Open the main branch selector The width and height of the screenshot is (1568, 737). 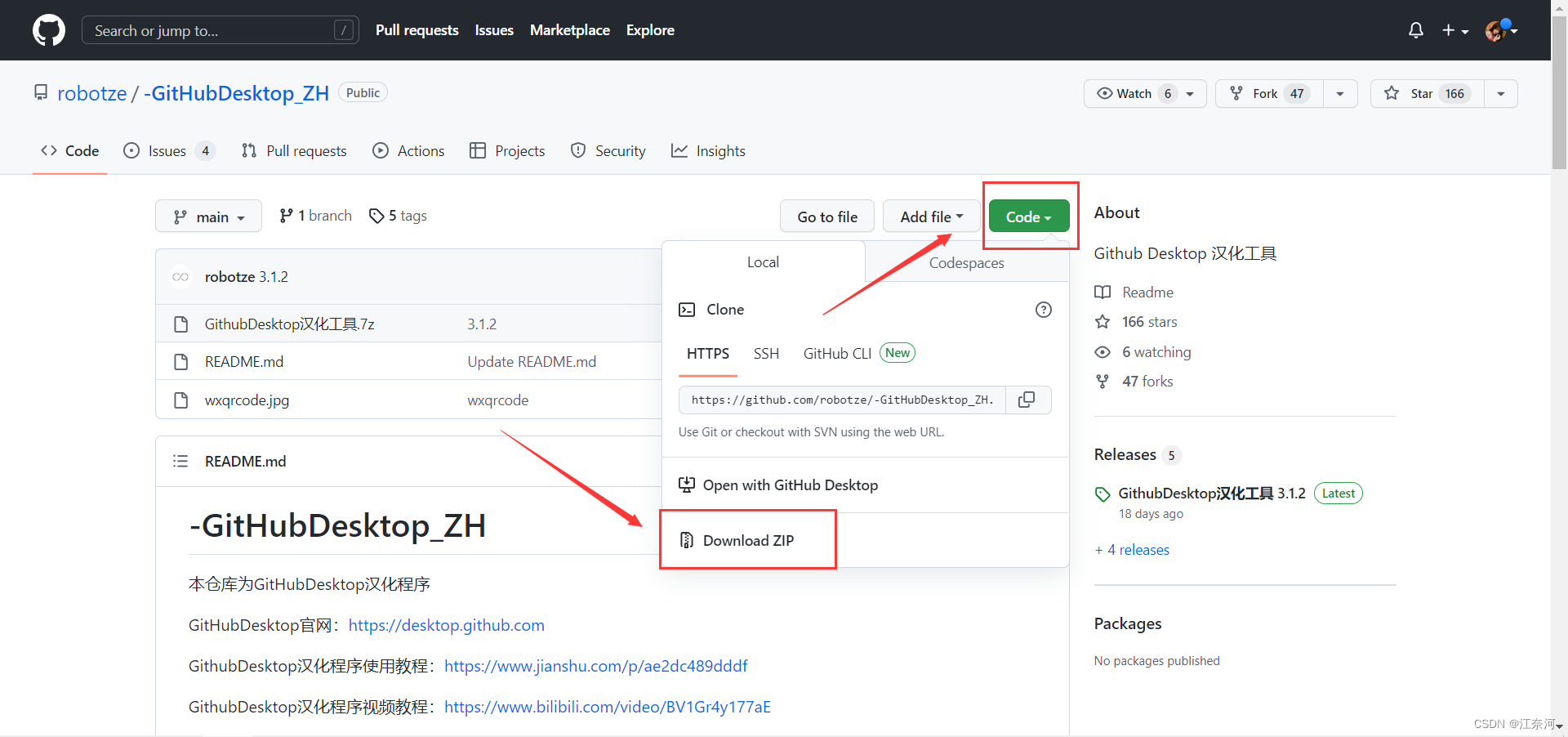[208, 217]
